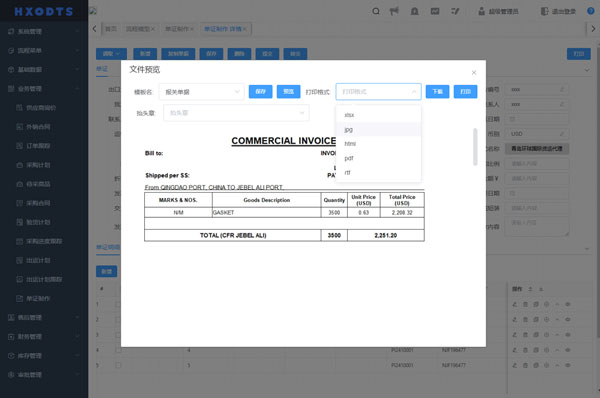Open the megaphone announcements icon
The image size is (600, 398).
pos(394,11)
